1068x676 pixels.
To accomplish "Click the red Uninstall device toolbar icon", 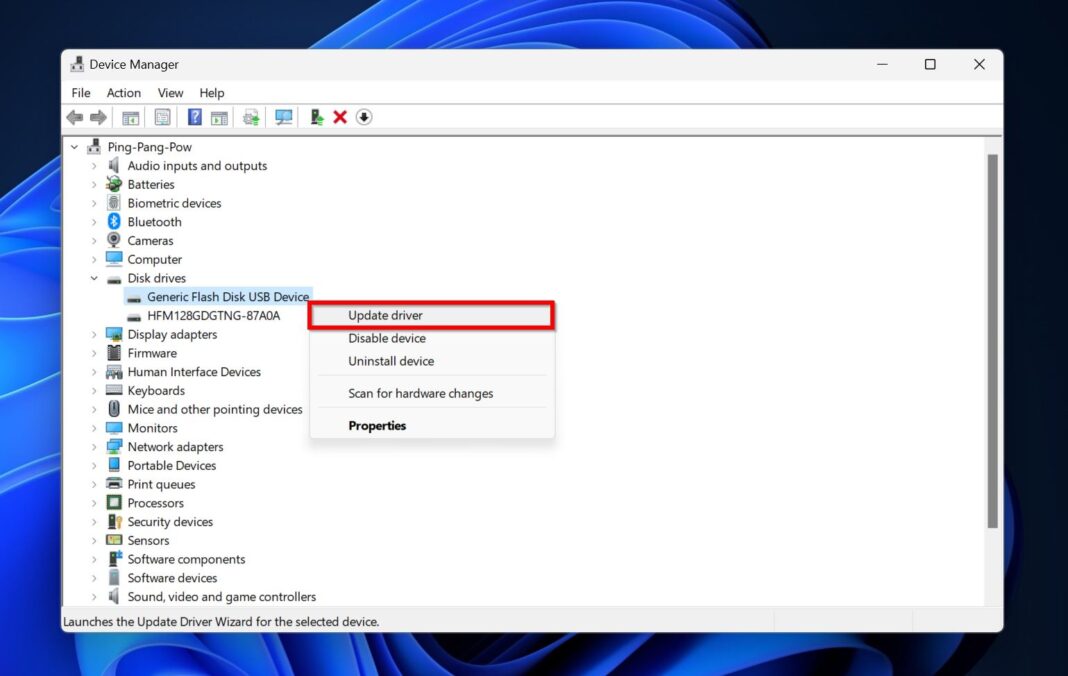I will (340, 117).
